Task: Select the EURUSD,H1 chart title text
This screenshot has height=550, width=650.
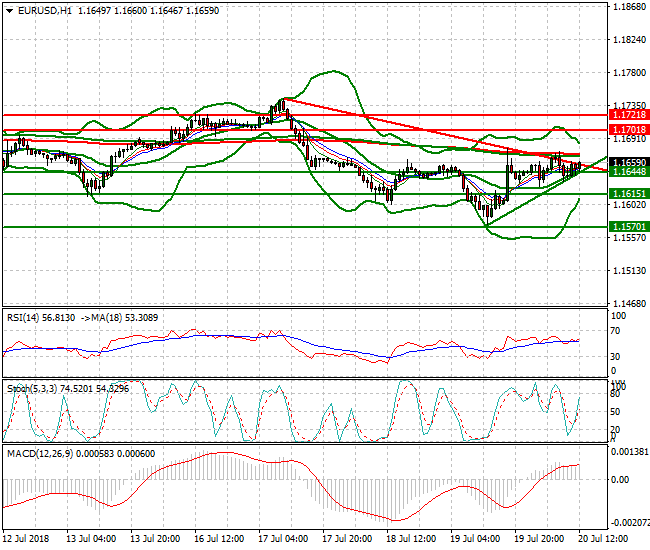Action: [x=45, y=11]
